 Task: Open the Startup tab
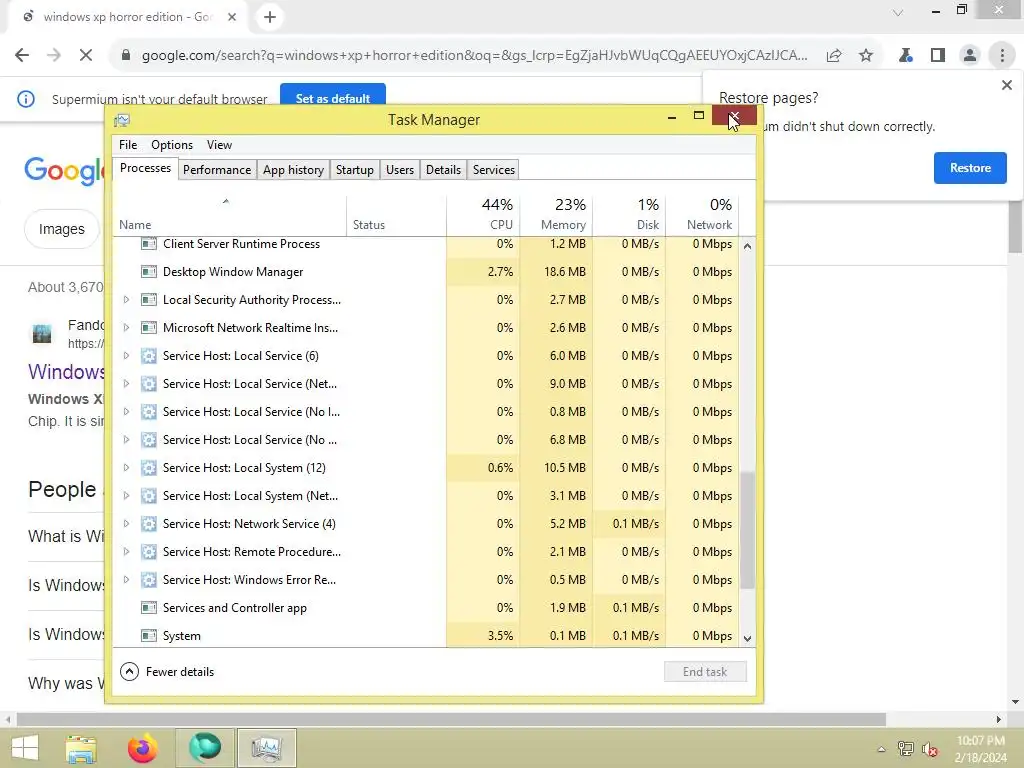(355, 170)
